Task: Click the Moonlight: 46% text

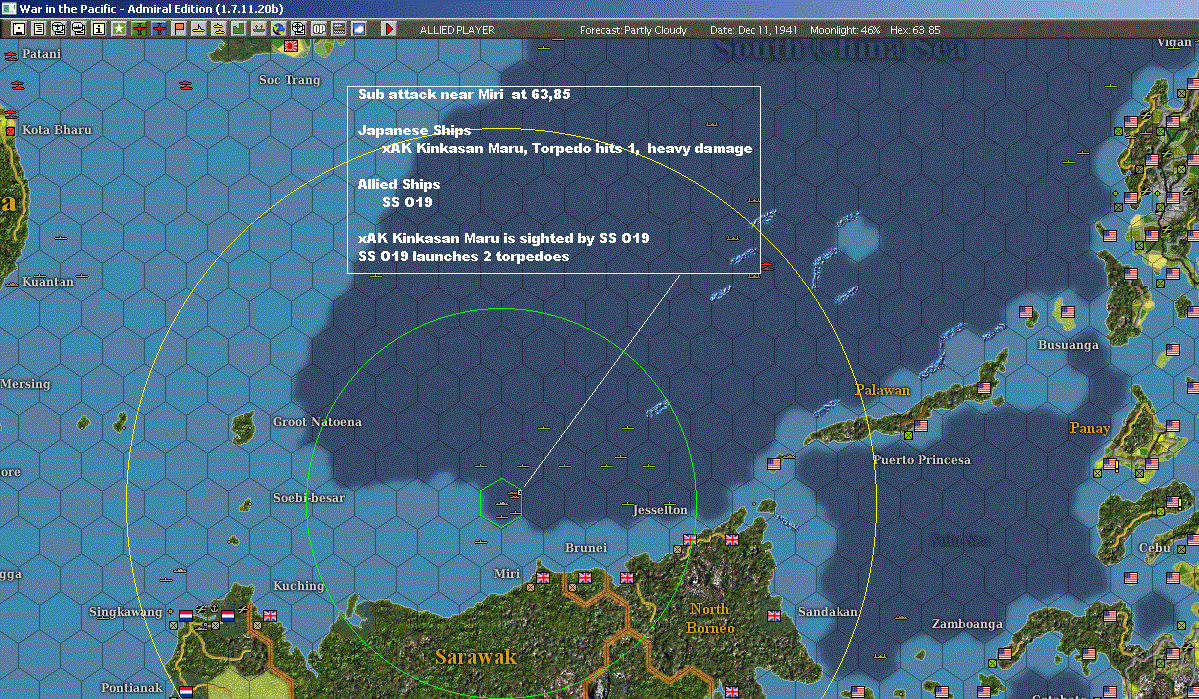Action: 845,30
